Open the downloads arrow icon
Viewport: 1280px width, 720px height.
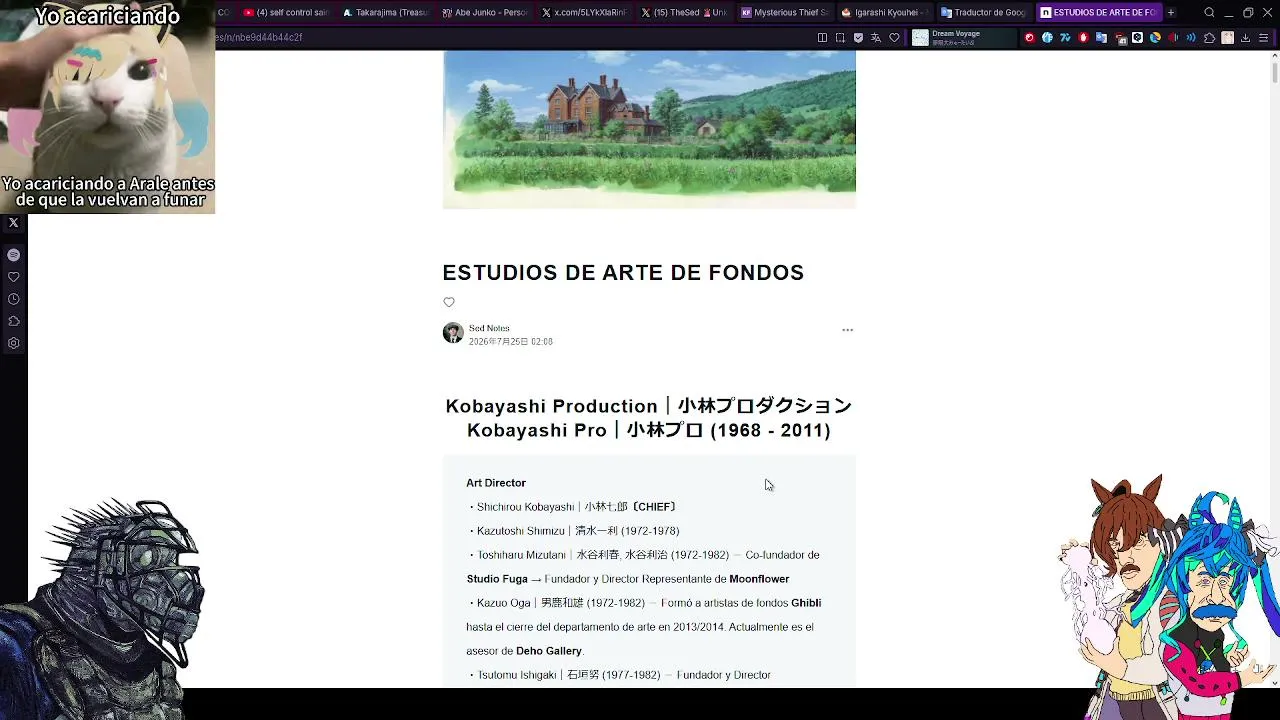tap(1245, 38)
